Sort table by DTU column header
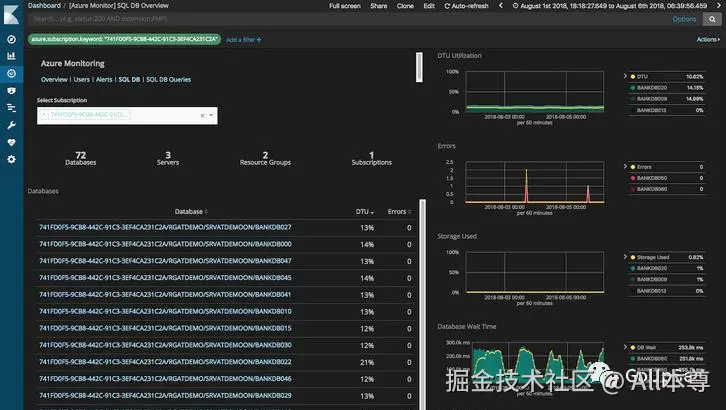This screenshot has height=410, width=726. [364, 211]
